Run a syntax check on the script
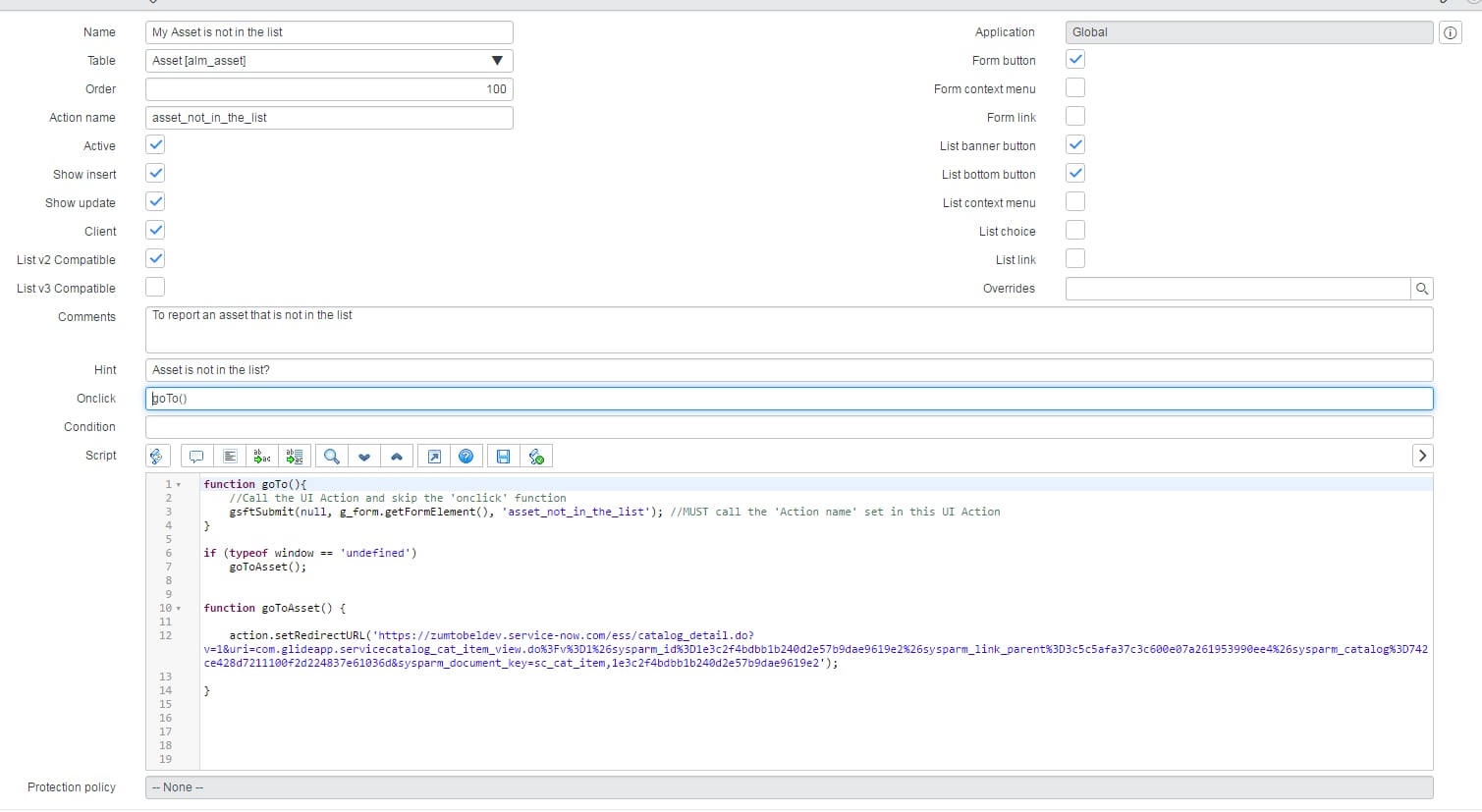 (536, 456)
